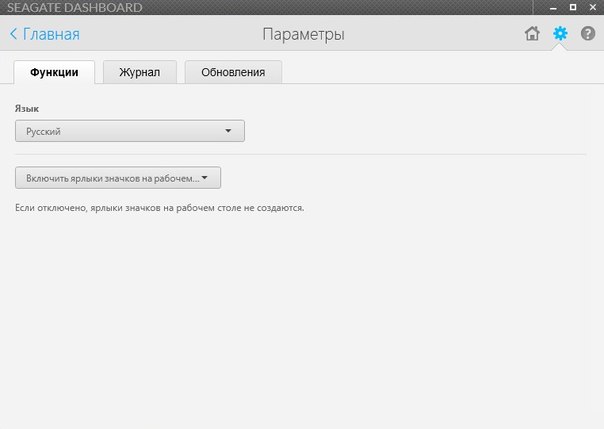The image size is (604, 429).
Task: Go back via the Главная link
Action: click(50, 34)
